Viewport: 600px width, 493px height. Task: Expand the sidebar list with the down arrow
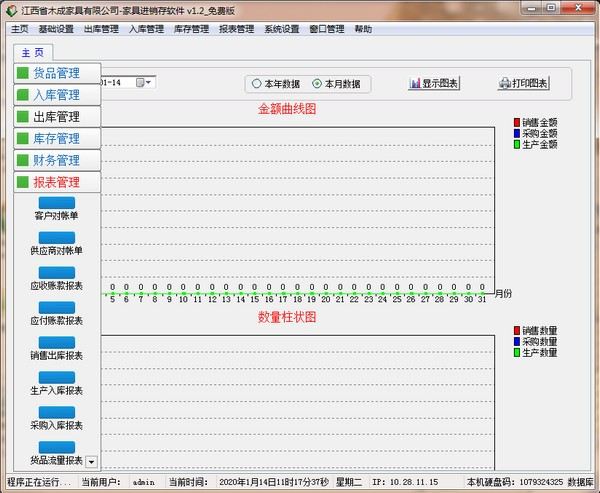[x=91, y=461]
